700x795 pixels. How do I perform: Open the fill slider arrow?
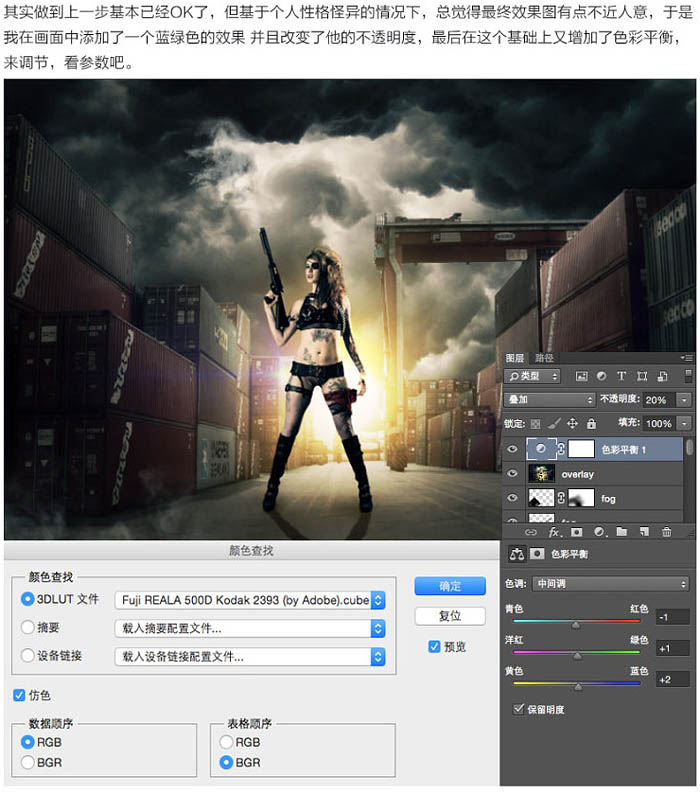coord(684,423)
